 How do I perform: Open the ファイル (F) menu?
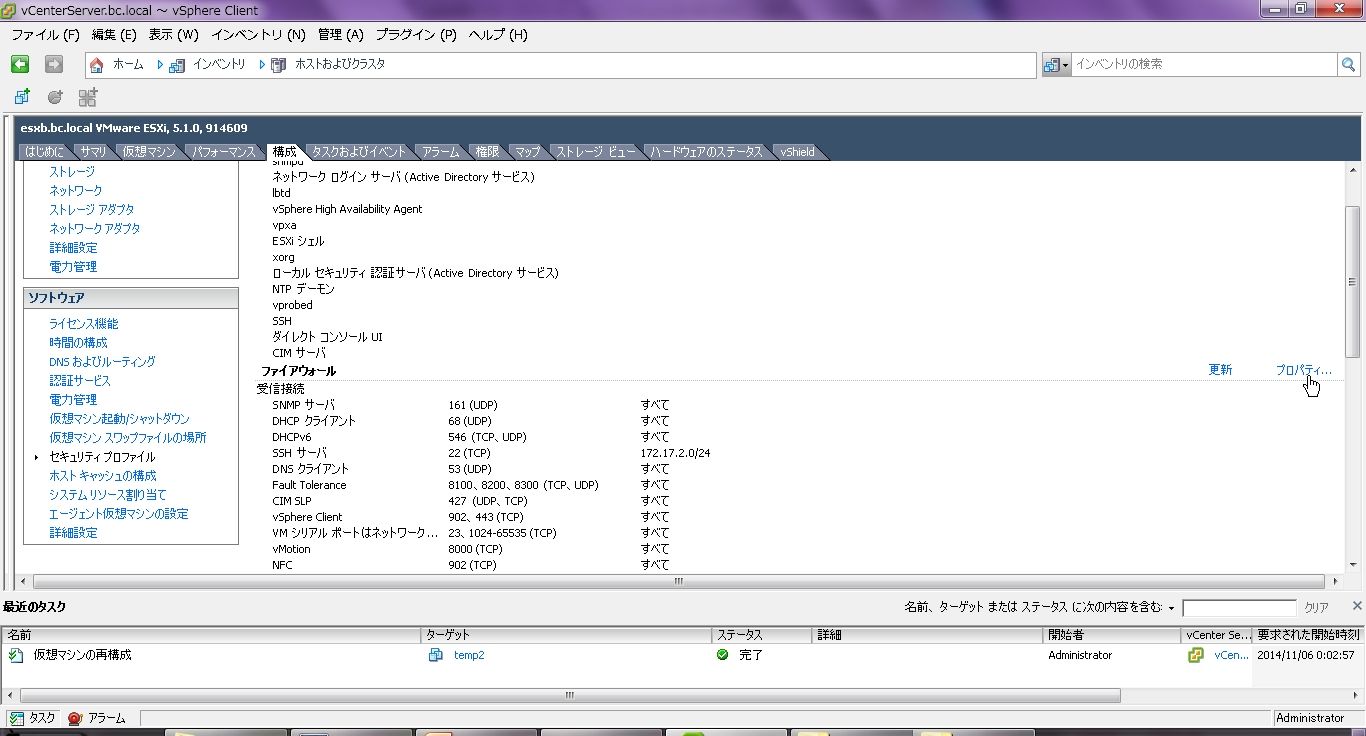(45, 34)
